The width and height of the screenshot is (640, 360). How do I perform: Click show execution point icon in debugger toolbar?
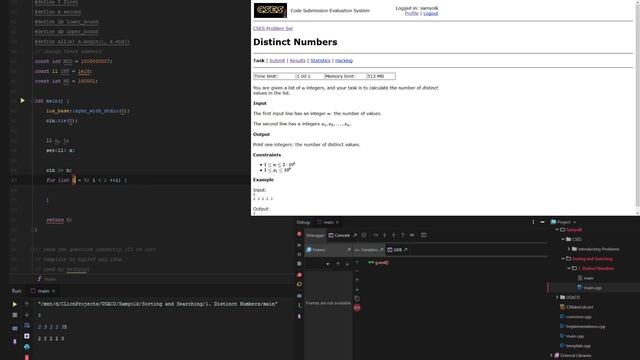pyautogui.click(x=364, y=235)
